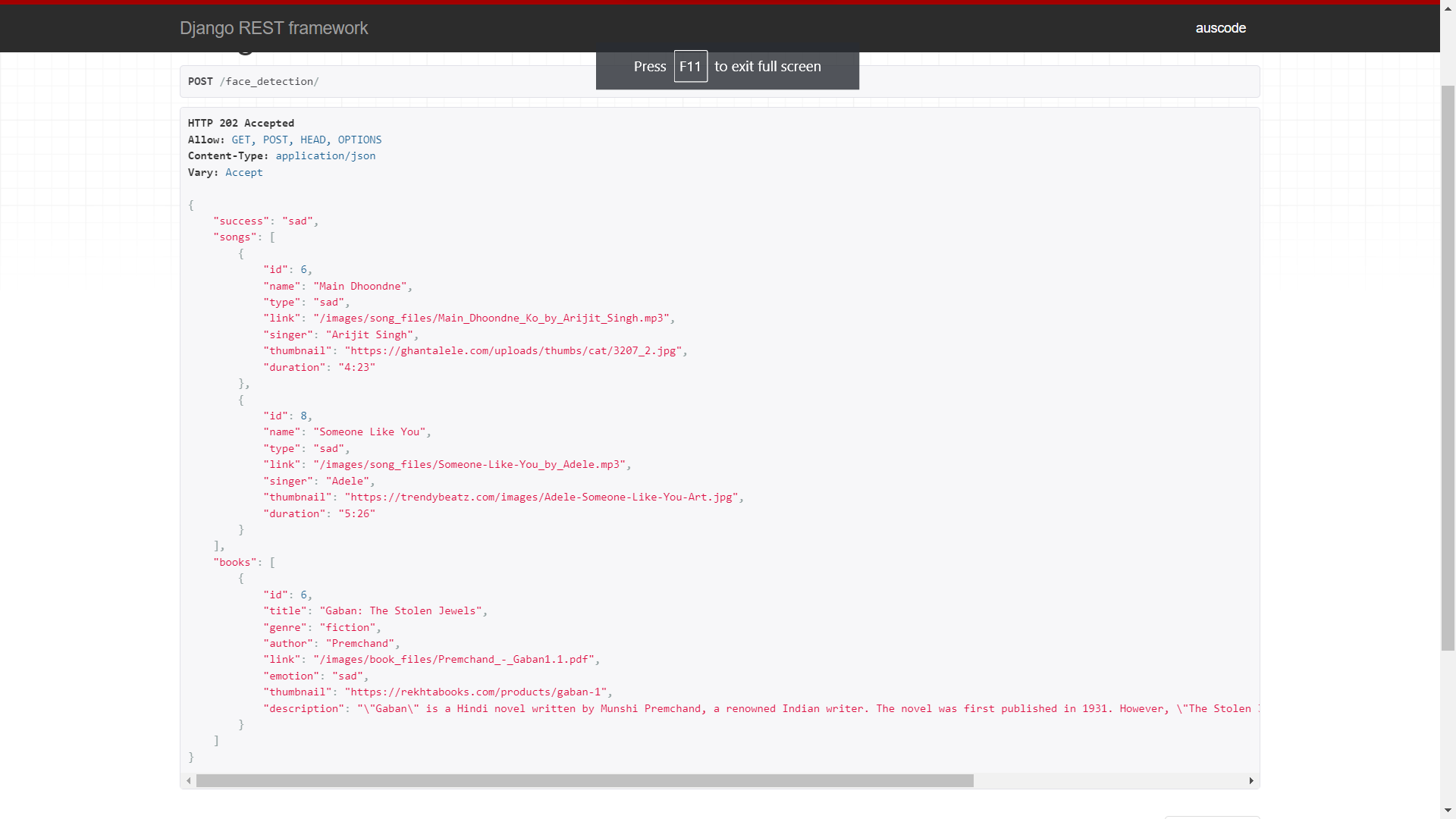Screen dimensions: 1456x819
Task: Click the Someone-Like-You mp3 link value
Action: 470,465
